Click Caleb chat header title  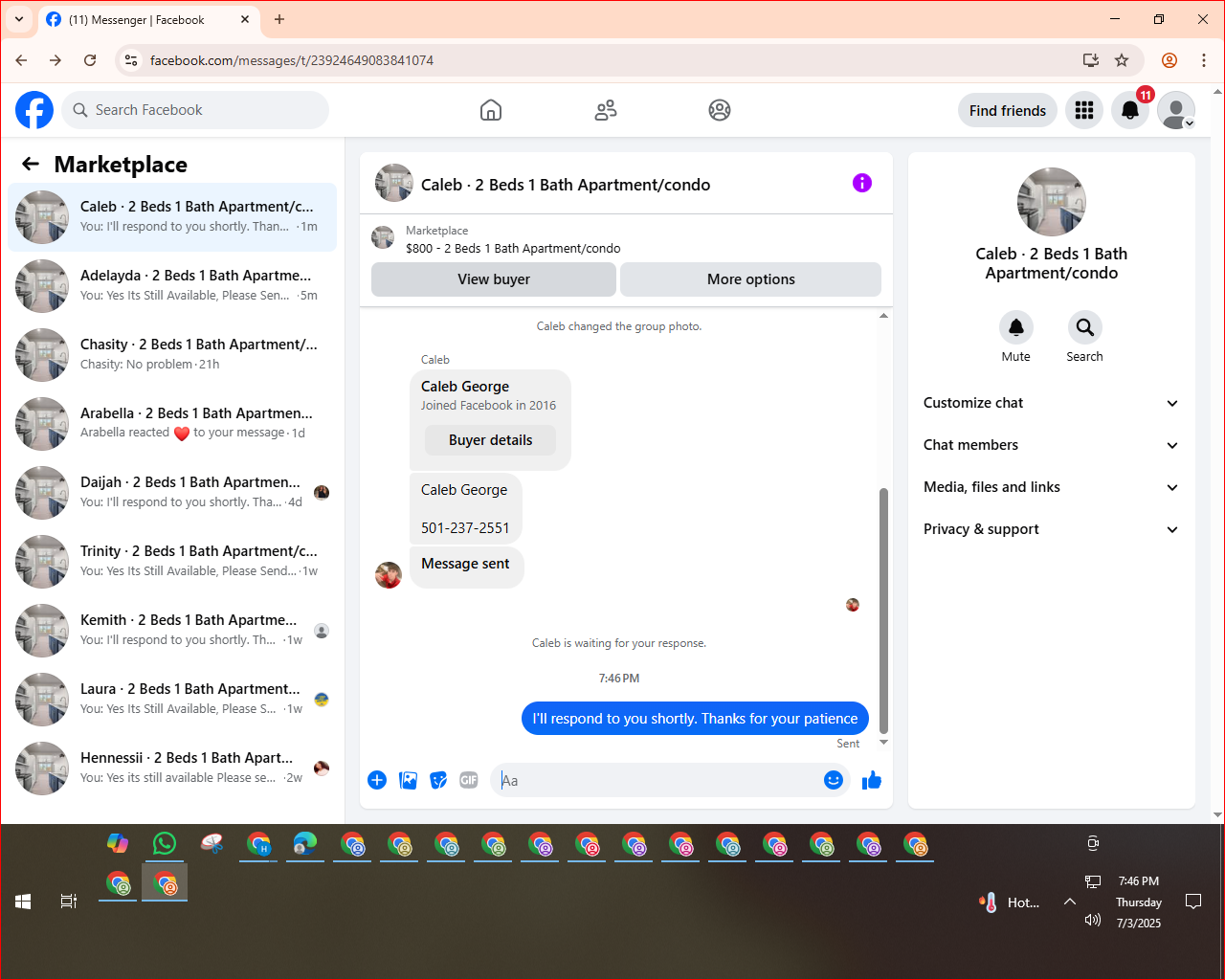click(x=566, y=185)
